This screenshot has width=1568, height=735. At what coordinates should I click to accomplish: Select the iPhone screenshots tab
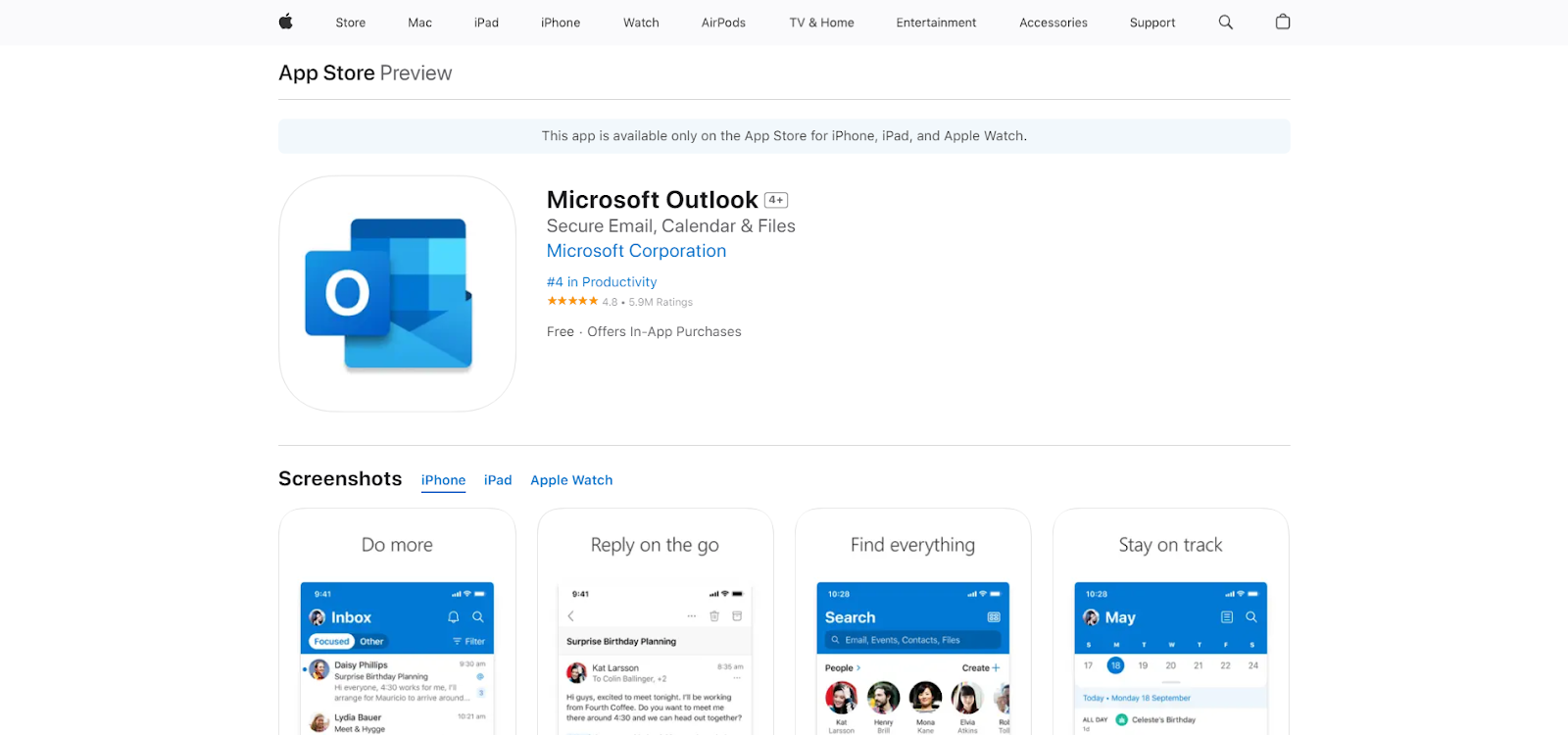[x=443, y=480]
